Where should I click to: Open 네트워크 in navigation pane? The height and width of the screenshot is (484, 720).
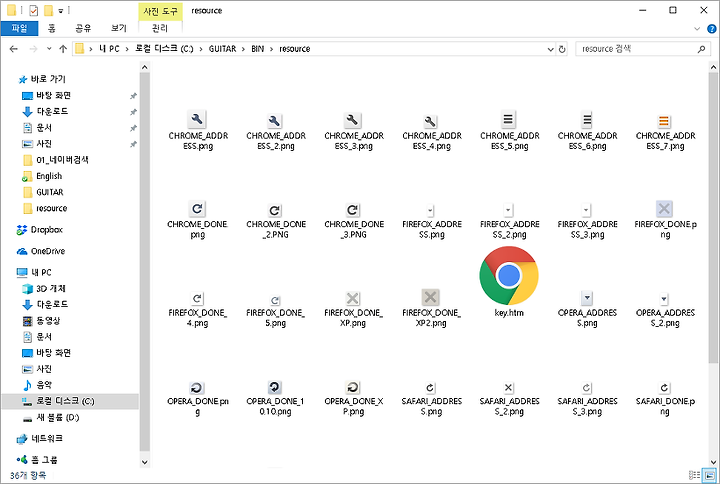(46, 439)
